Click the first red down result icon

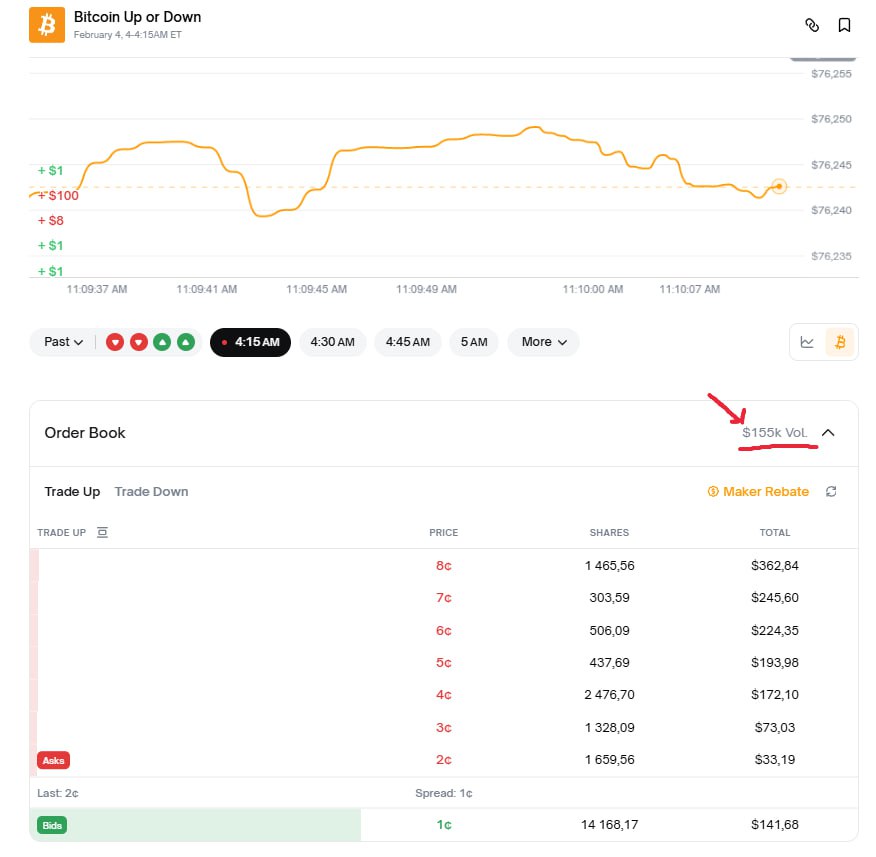coord(115,342)
